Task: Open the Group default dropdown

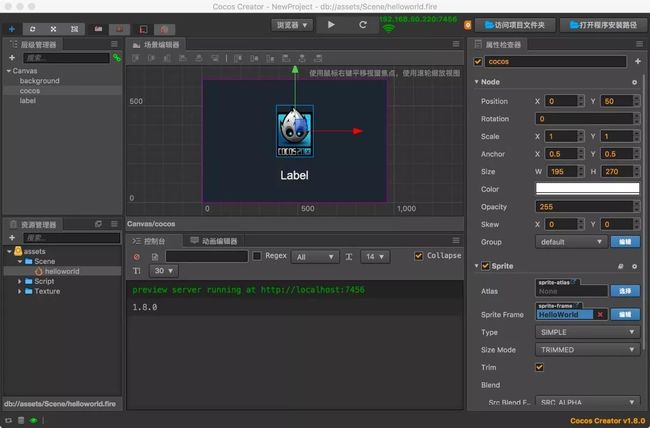Action: [571, 242]
